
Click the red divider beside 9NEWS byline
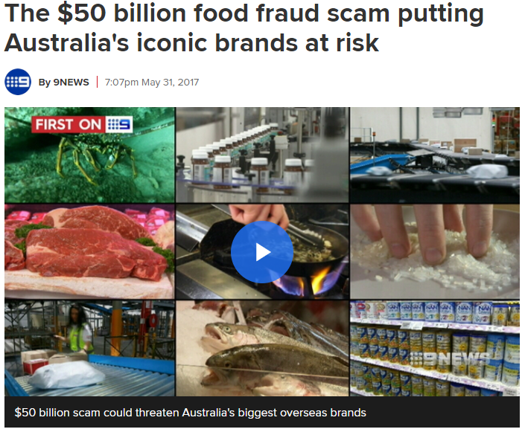coord(97,82)
